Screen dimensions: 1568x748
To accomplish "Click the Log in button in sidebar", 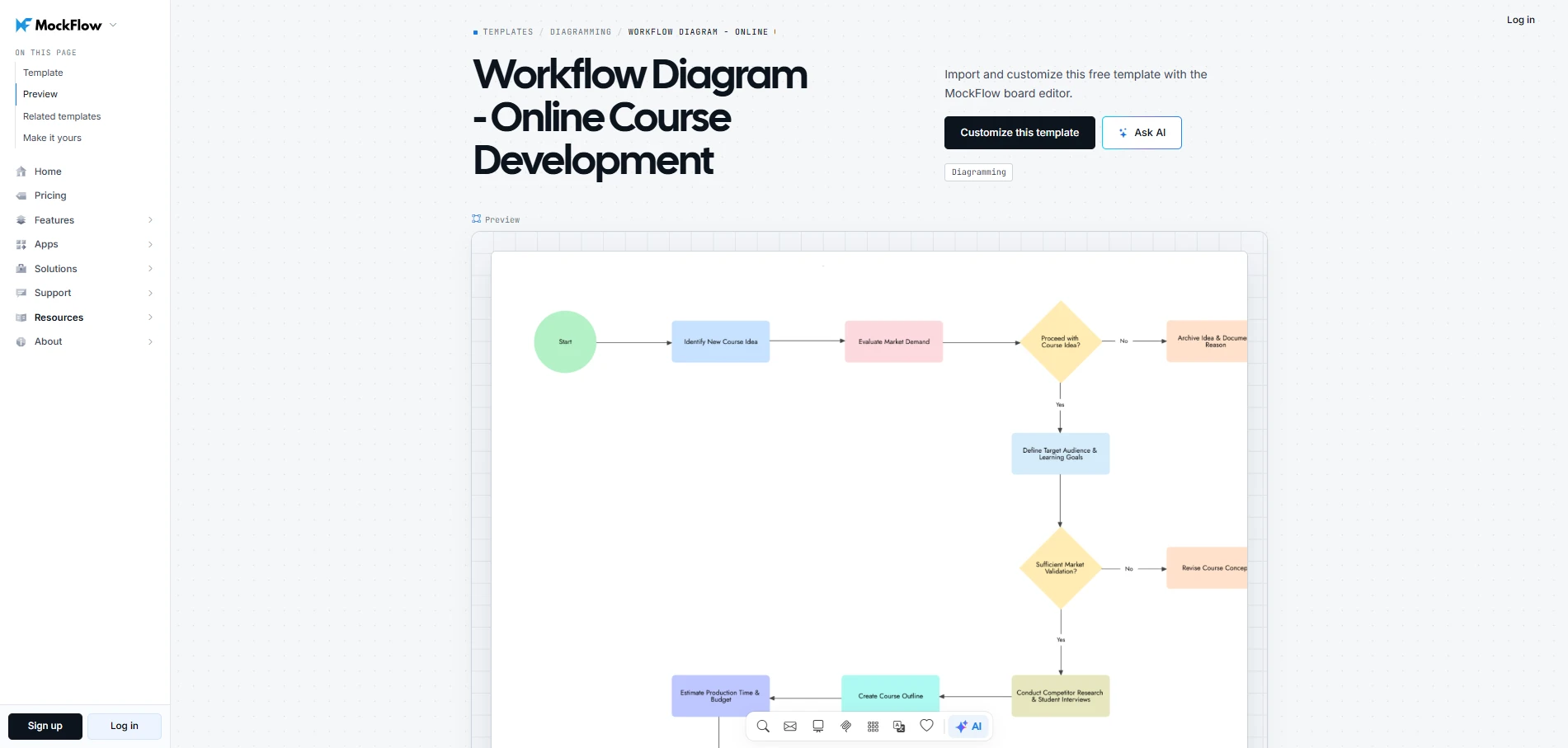I will tap(125, 727).
